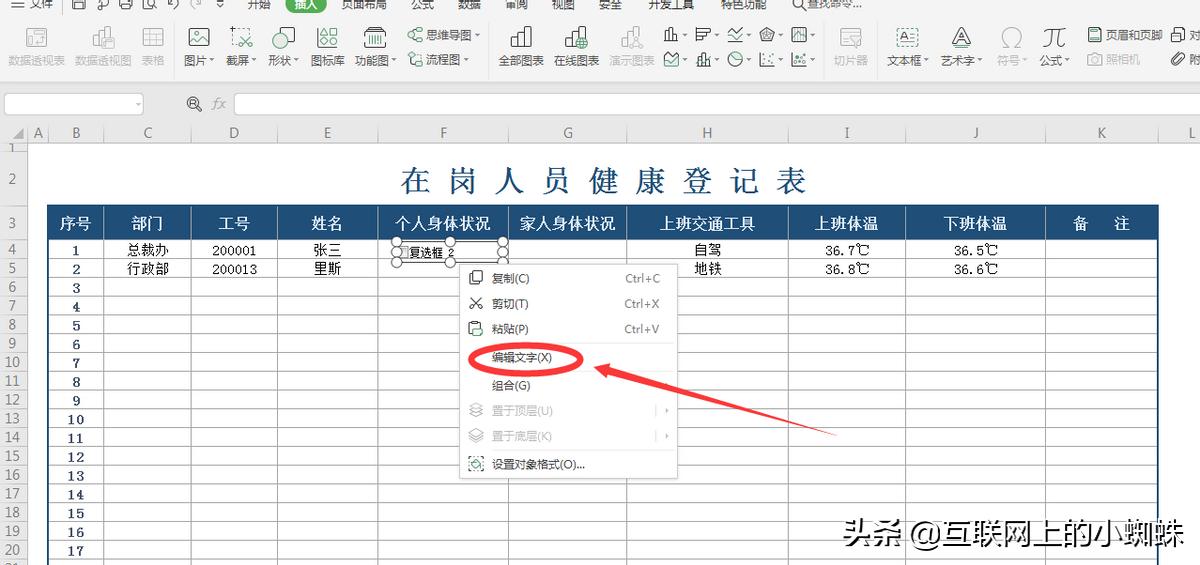
Task: Open the 图标库 icon library
Action: click(x=327, y=46)
